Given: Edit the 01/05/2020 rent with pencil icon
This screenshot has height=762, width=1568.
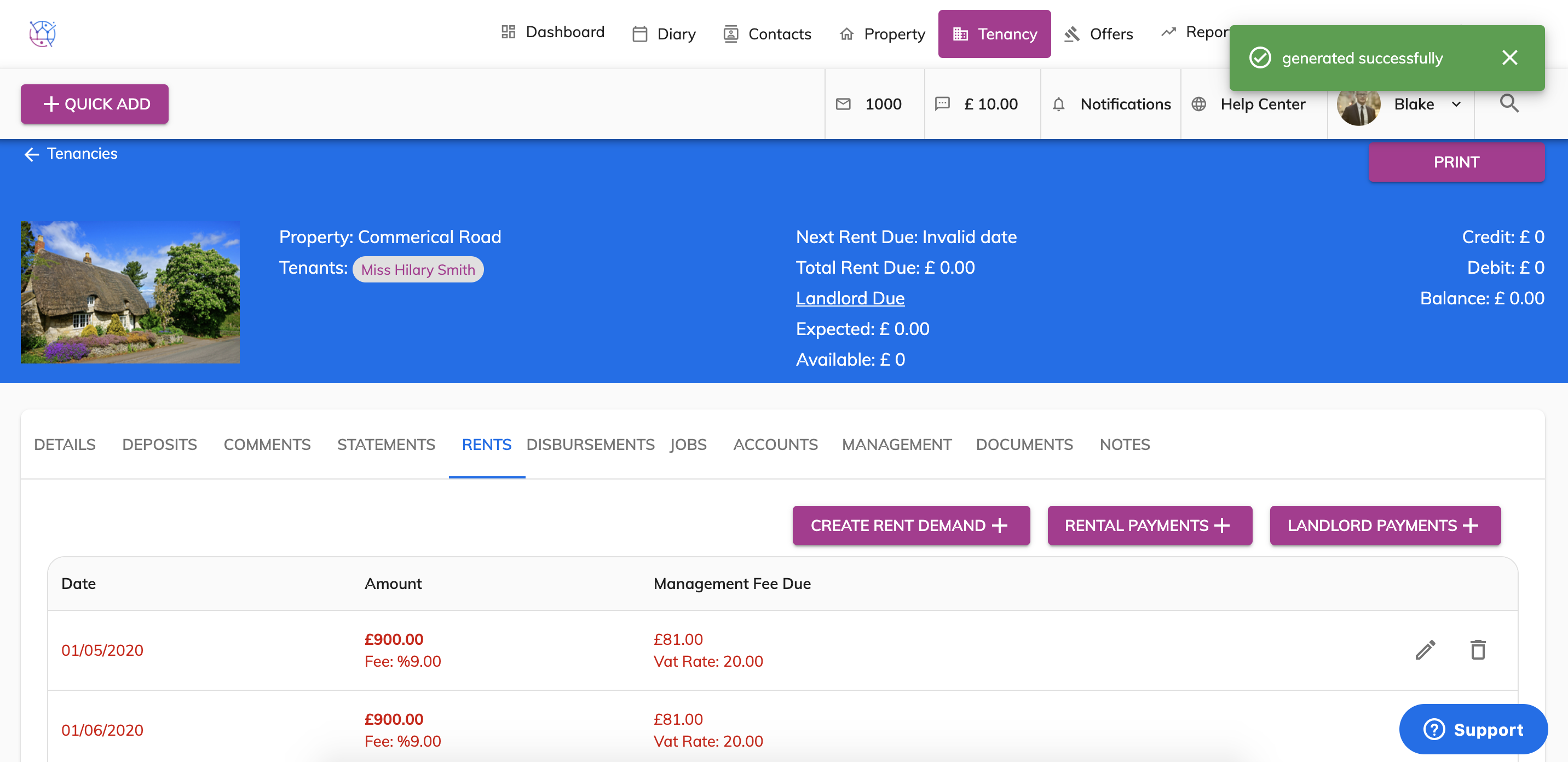Looking at the screenshot, I should (1426, 650).
